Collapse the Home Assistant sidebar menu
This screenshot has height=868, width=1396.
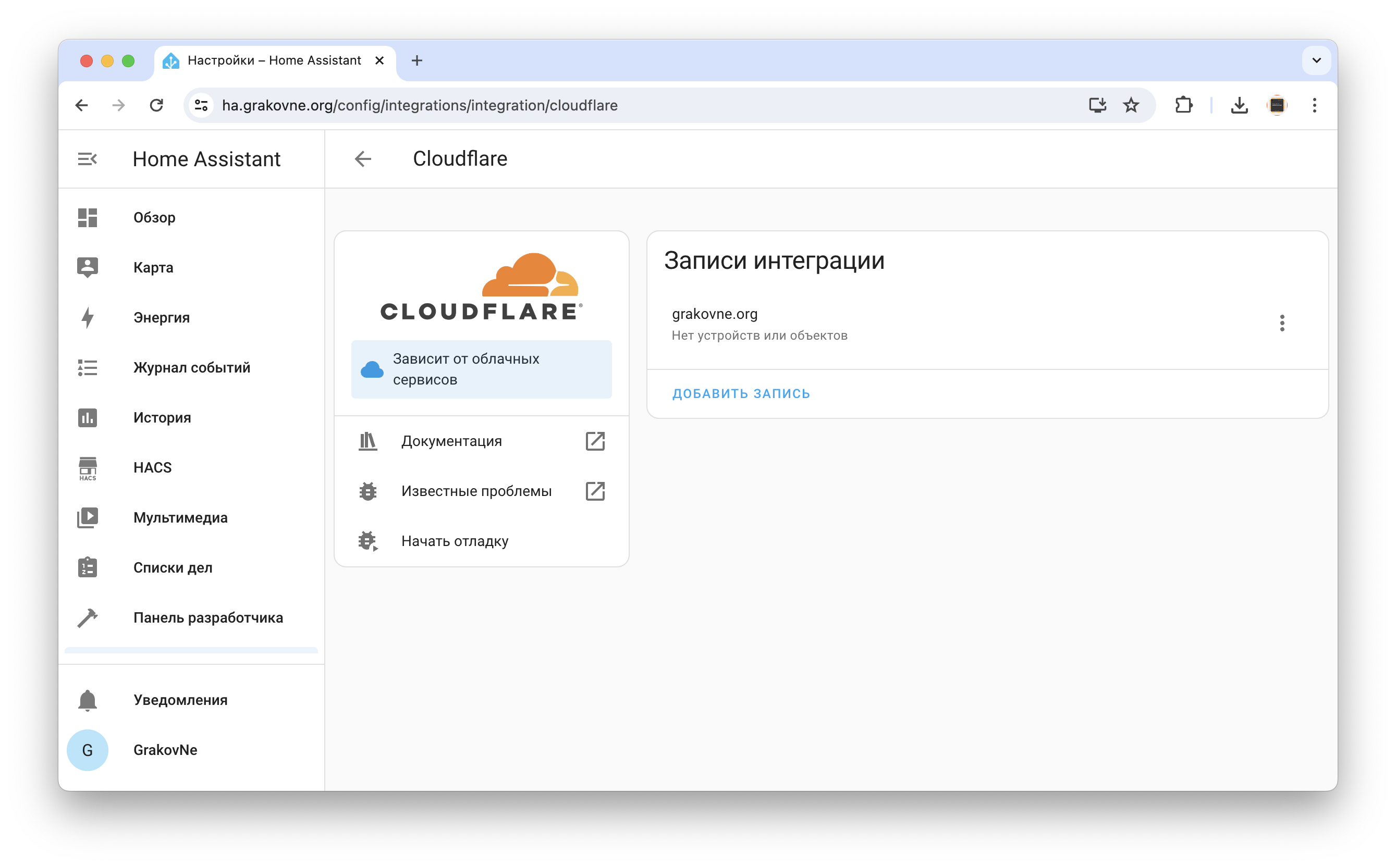[87, 159]
